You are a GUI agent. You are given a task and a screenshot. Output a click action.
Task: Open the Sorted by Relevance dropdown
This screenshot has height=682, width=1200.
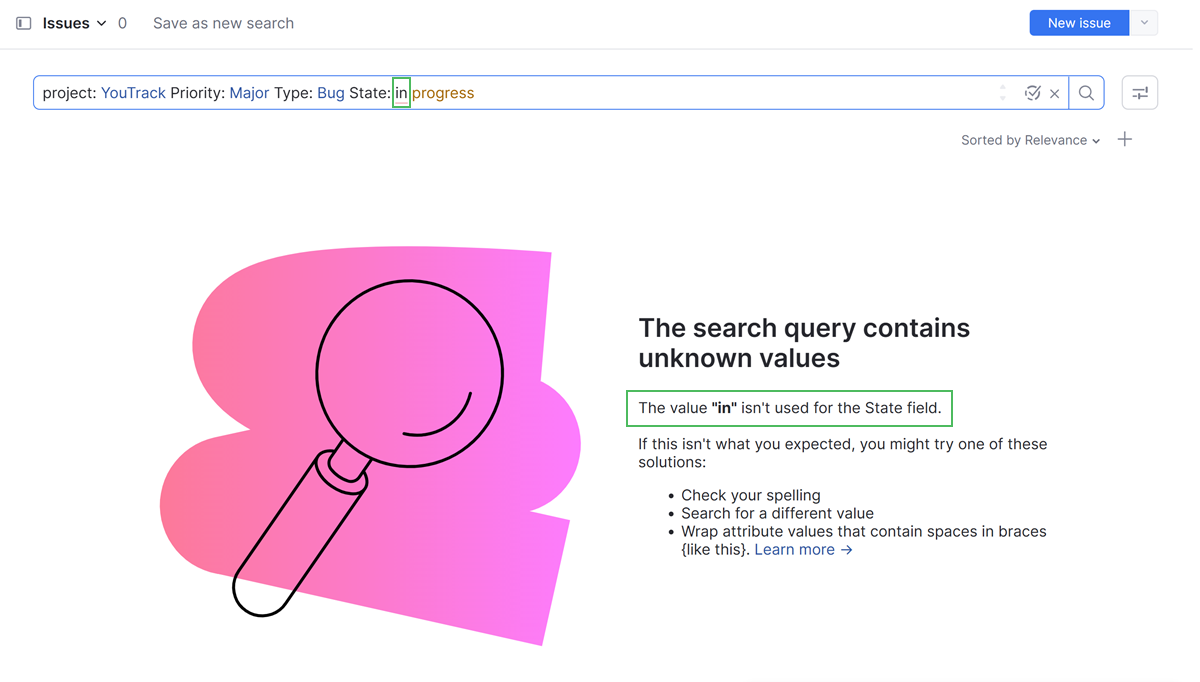tap(1030, 140)
